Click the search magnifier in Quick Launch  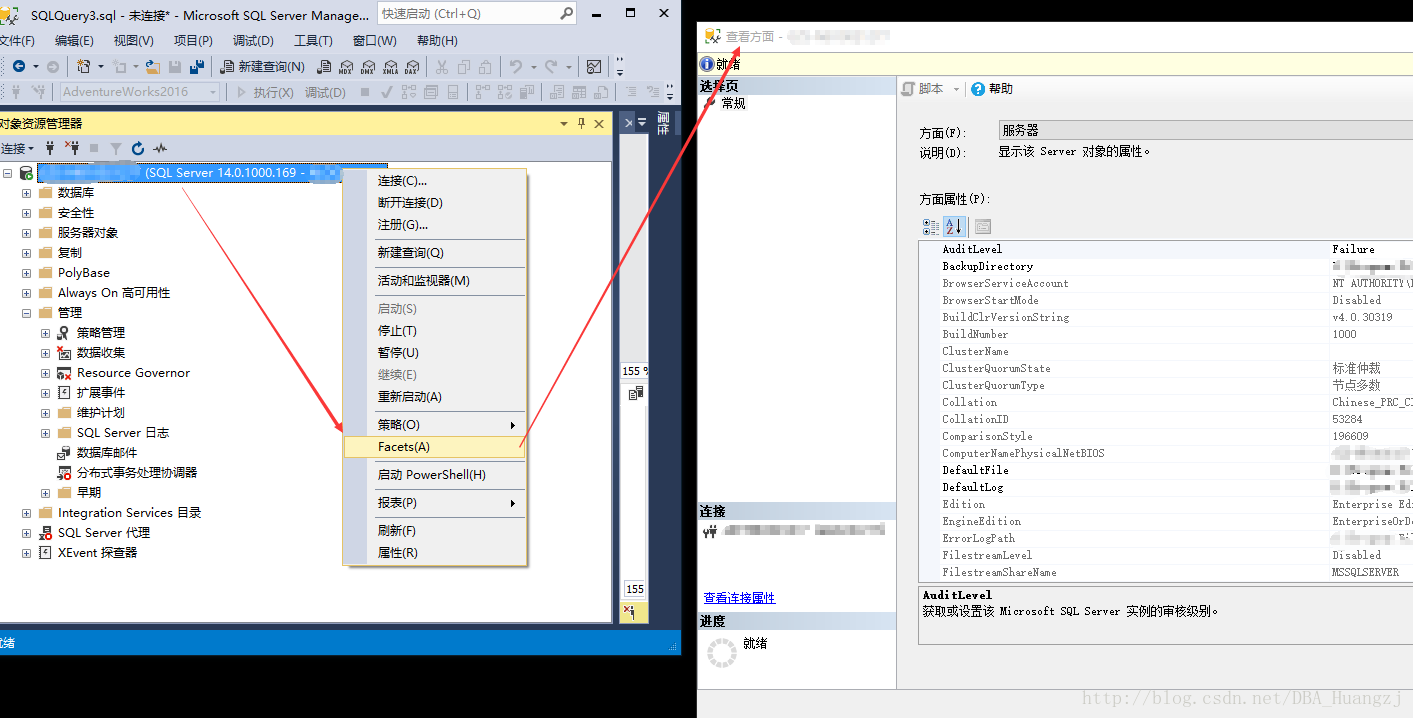click(x=567, y=13)
